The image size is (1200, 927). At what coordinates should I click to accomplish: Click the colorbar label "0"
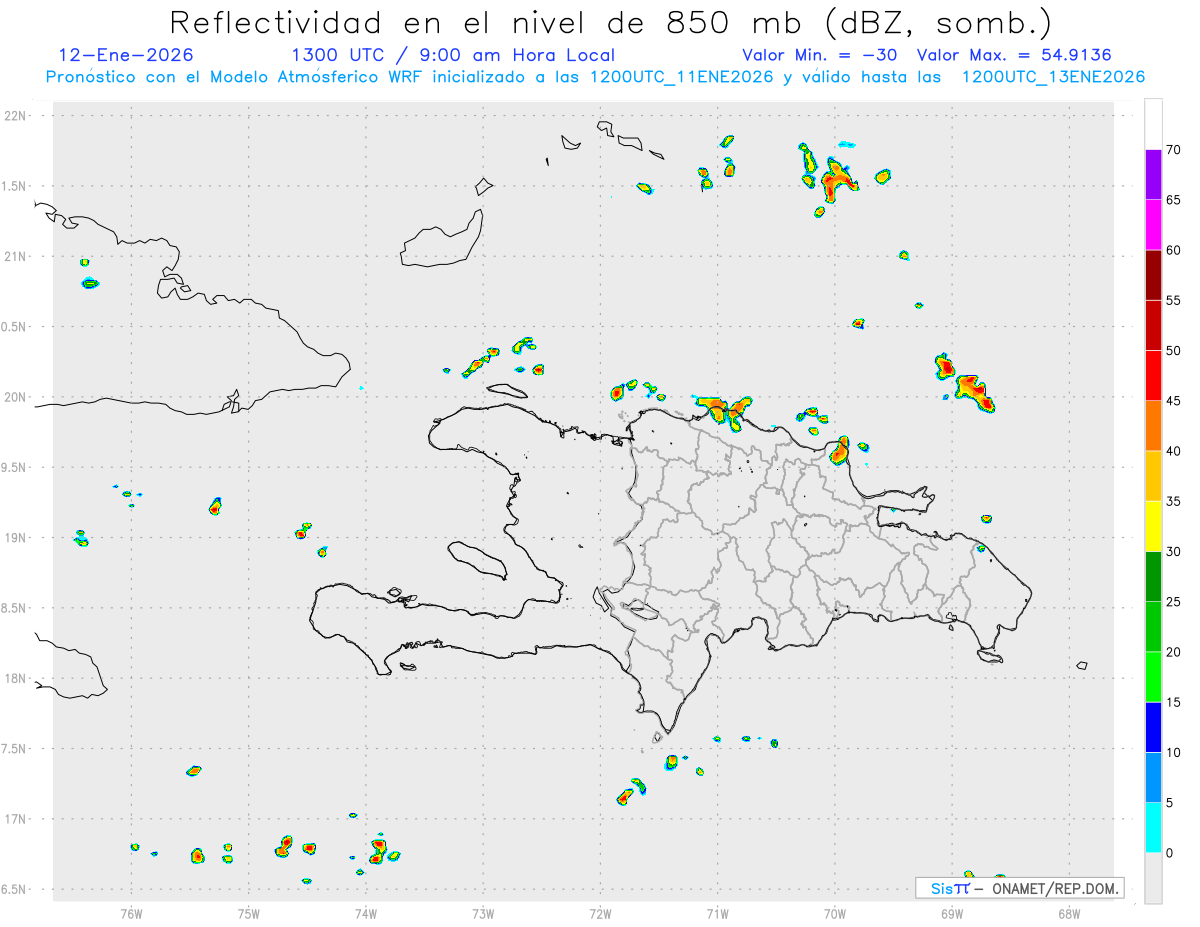(x=1170, y=853)
